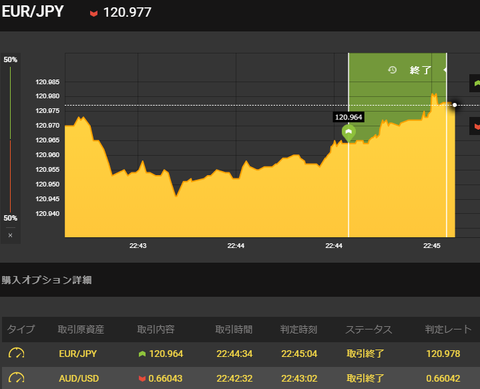Click the ステータス column header
480x389 pixels.
[x=369, y=329]
